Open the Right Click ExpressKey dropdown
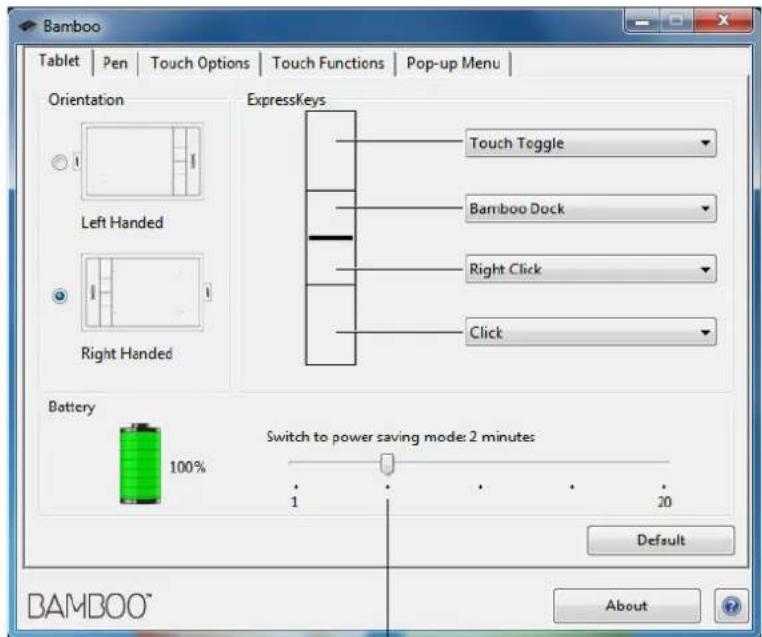This screenshot has width=762, height=637. coord(590,269)
